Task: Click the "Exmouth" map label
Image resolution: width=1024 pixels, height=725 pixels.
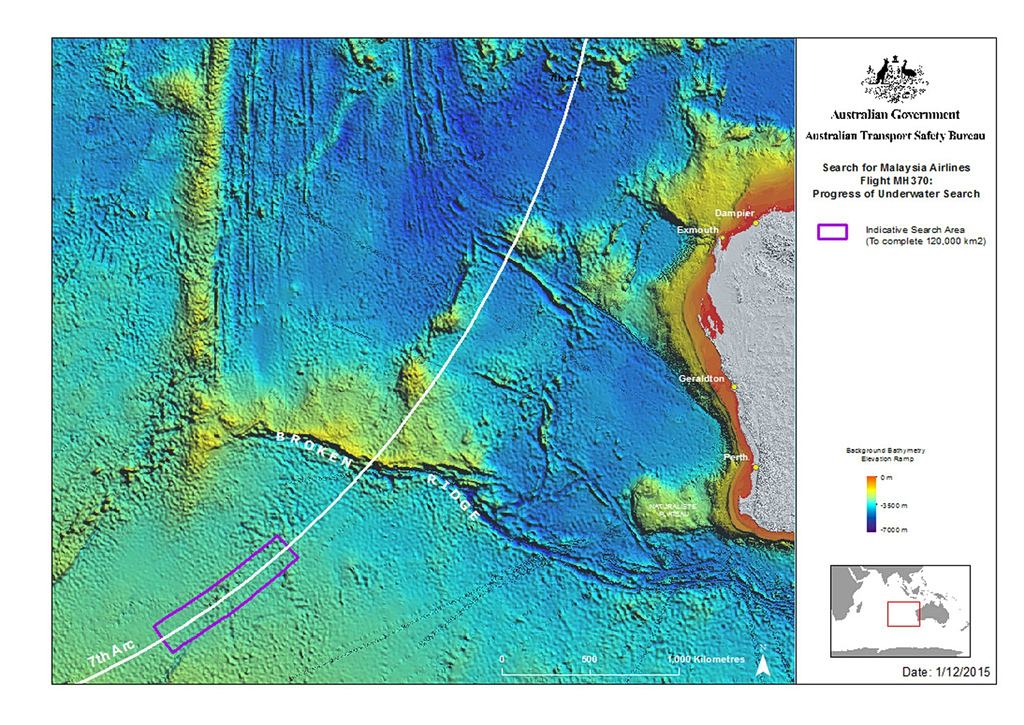Action: [697, 230]
